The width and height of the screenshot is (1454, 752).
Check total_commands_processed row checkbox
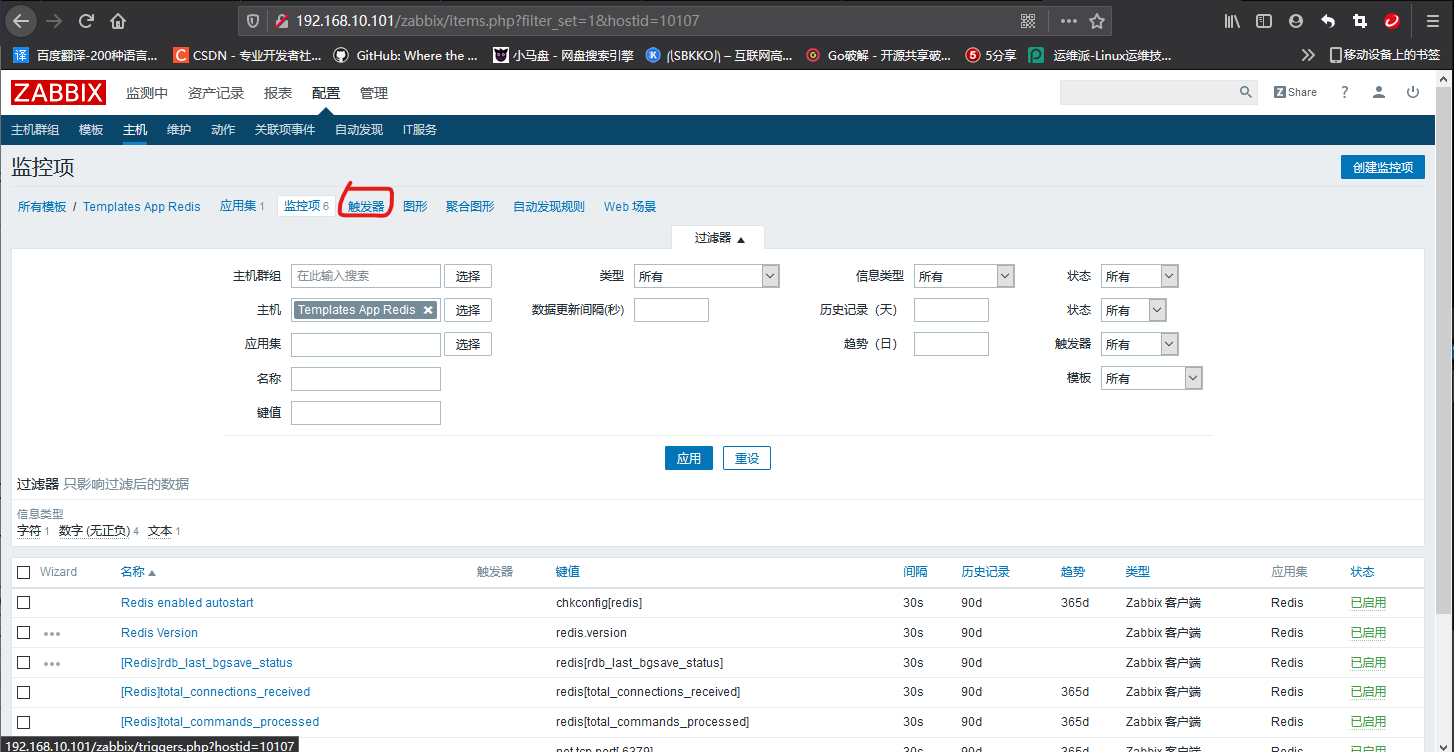pyautogui.click(x=24, y=722)
